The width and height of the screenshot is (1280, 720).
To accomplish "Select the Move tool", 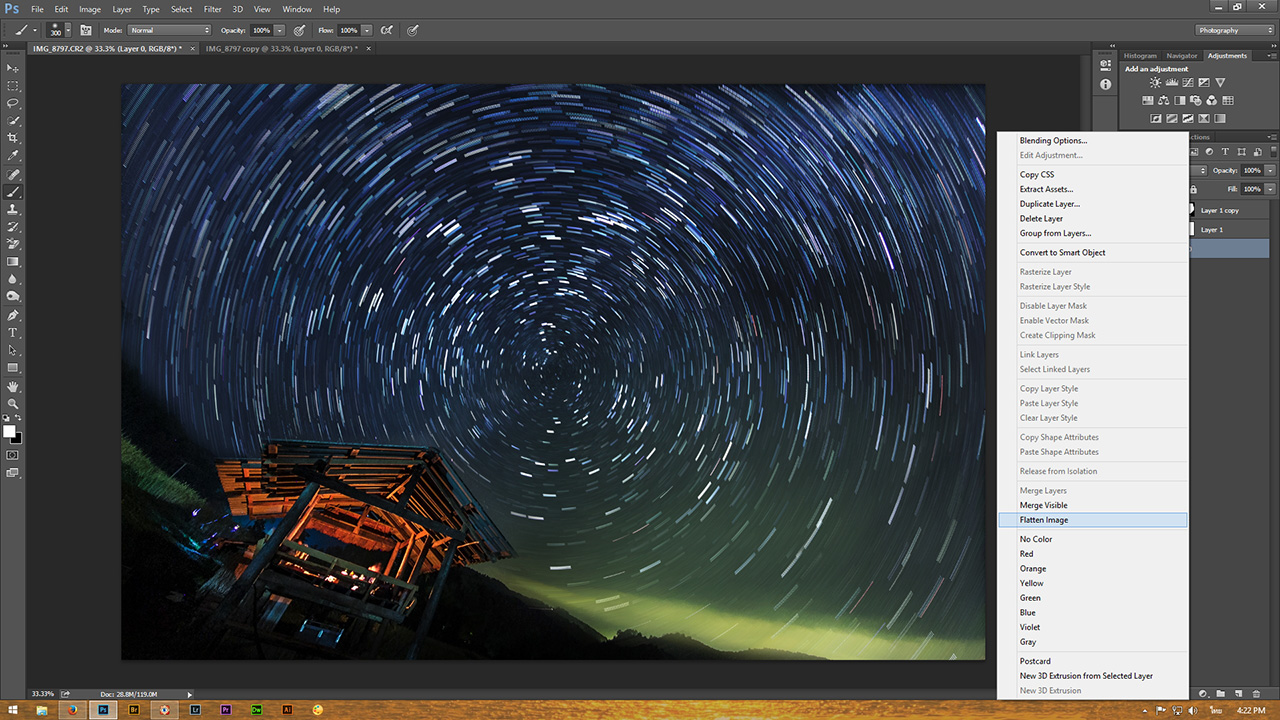I will pyautogui.click(x=13, y=68).
